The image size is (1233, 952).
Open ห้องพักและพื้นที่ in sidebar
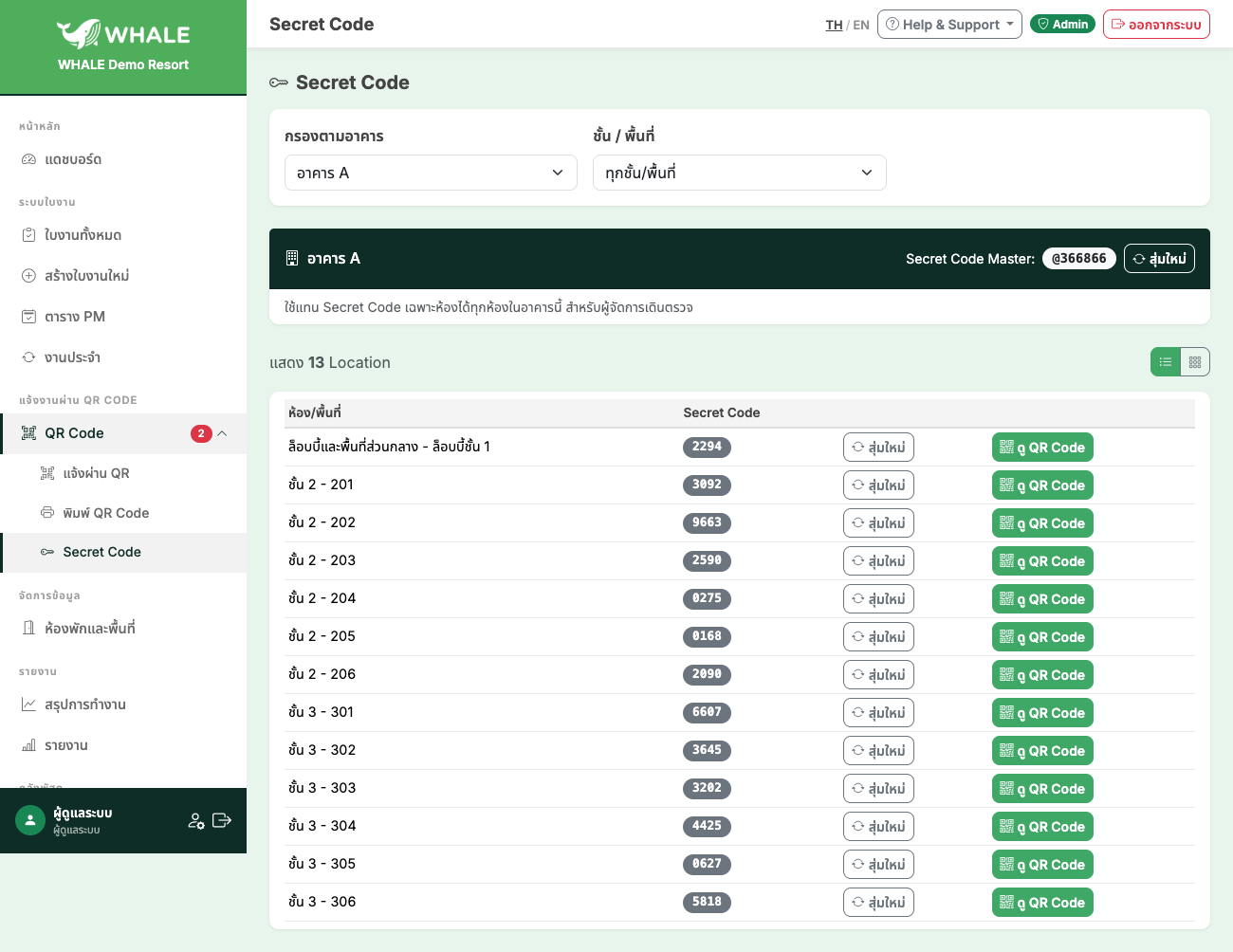point(123,629)
